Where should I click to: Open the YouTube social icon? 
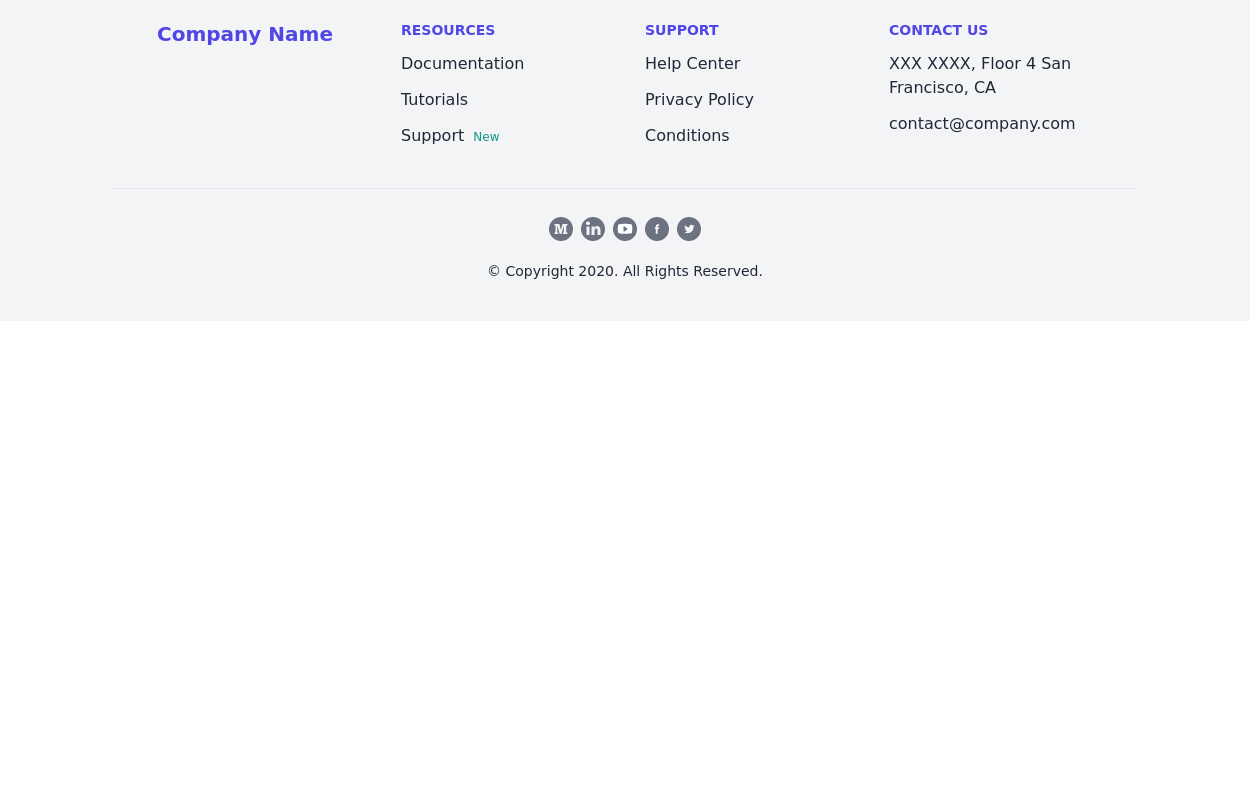[x=625, y=229]
